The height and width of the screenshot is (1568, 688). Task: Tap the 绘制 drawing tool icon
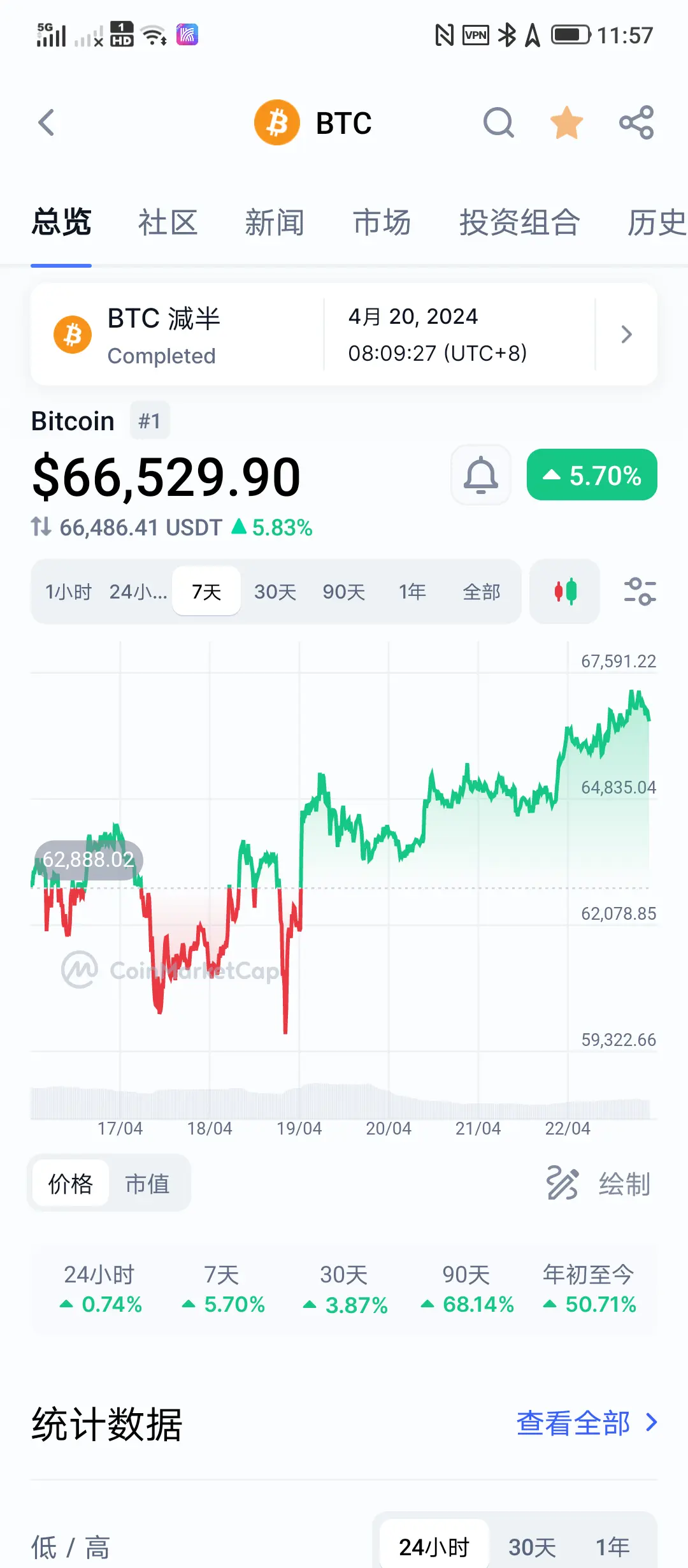click(562, 1184)
